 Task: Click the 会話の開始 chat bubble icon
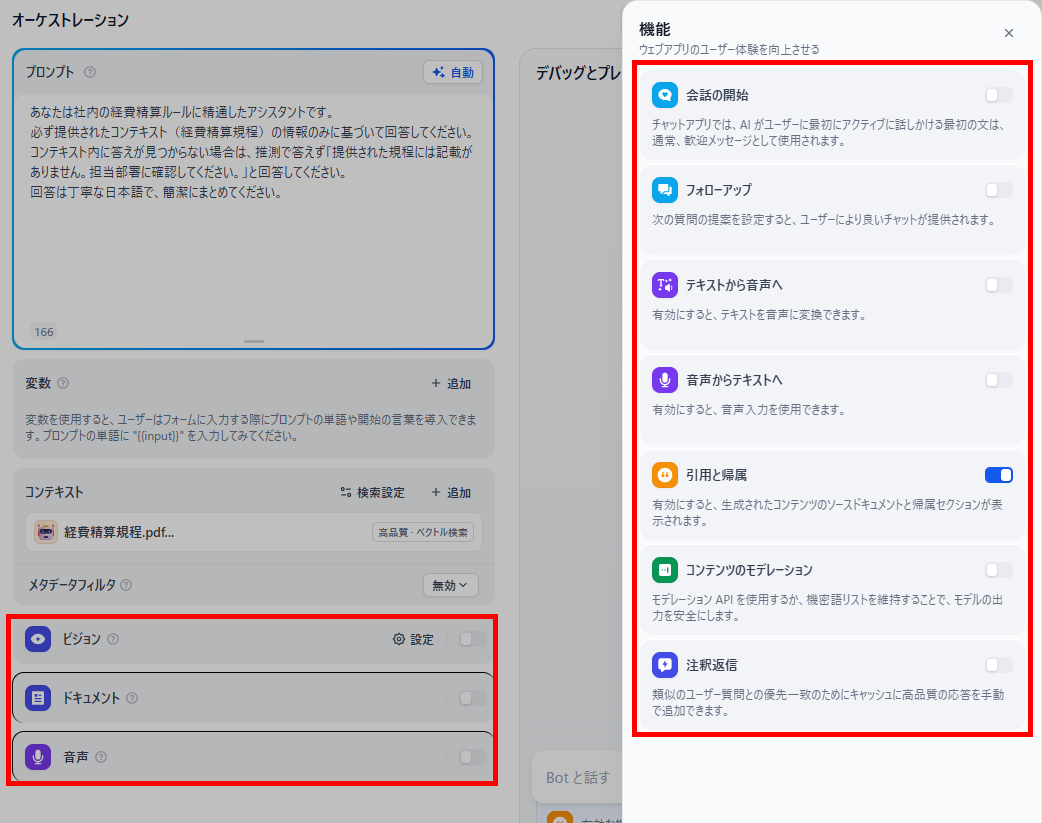[x=665, y=95]
